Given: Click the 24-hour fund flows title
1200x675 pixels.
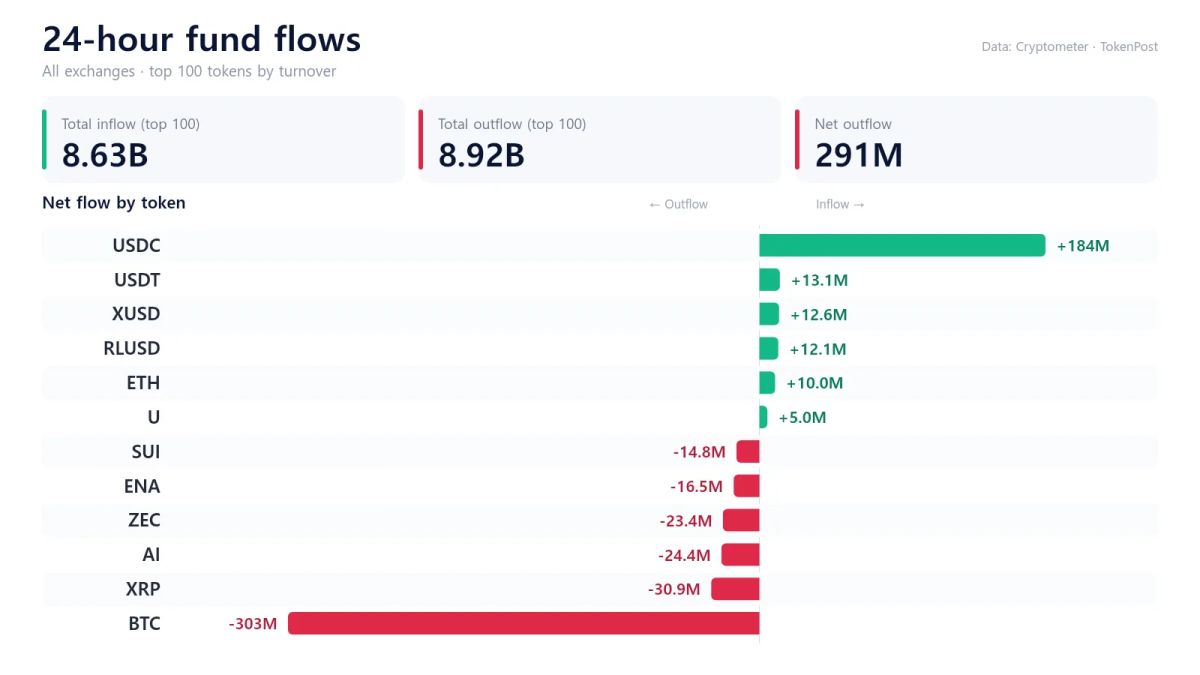Looking at the screenshot, I should 201,39.
